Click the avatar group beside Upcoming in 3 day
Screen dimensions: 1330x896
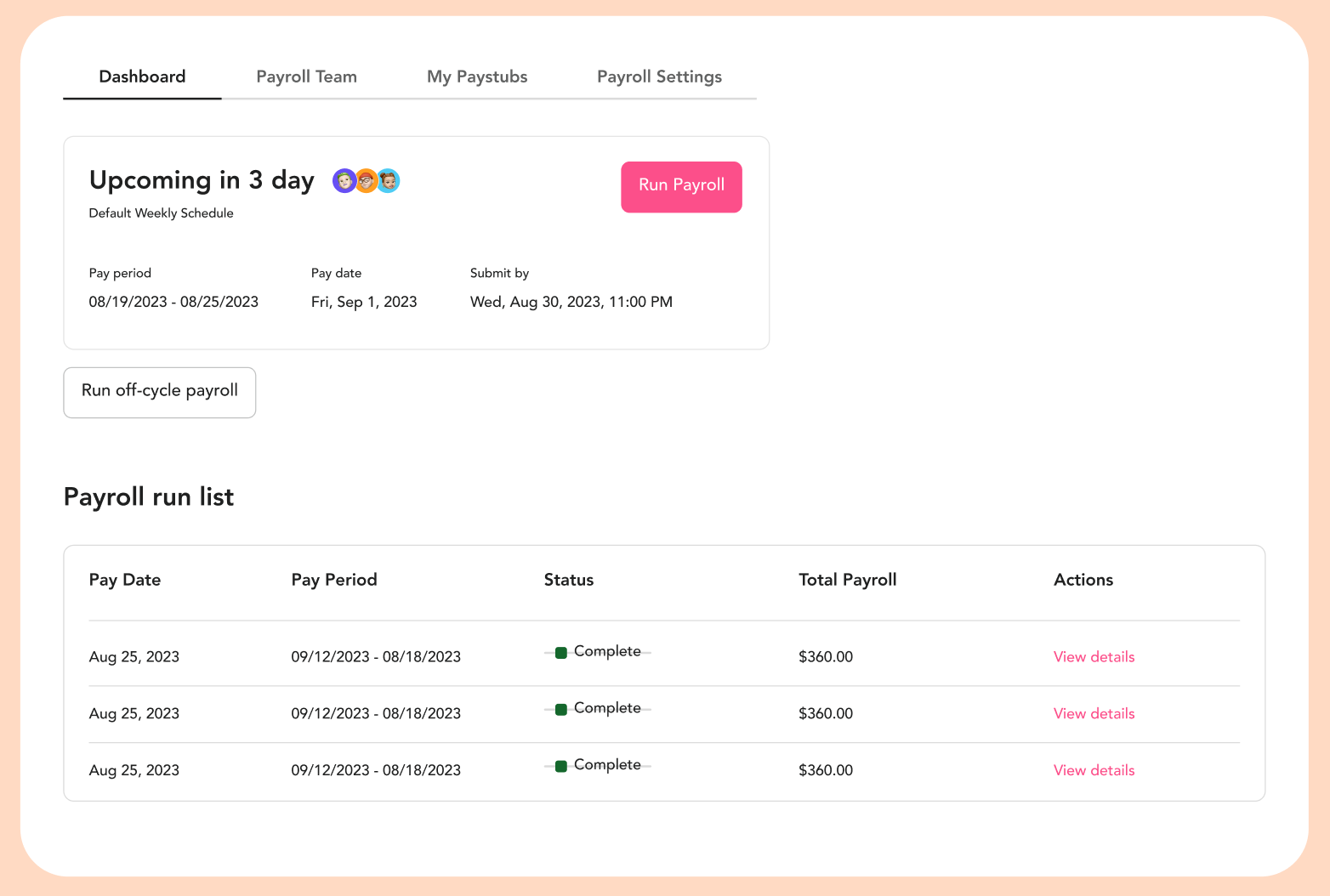pos(366,180)
